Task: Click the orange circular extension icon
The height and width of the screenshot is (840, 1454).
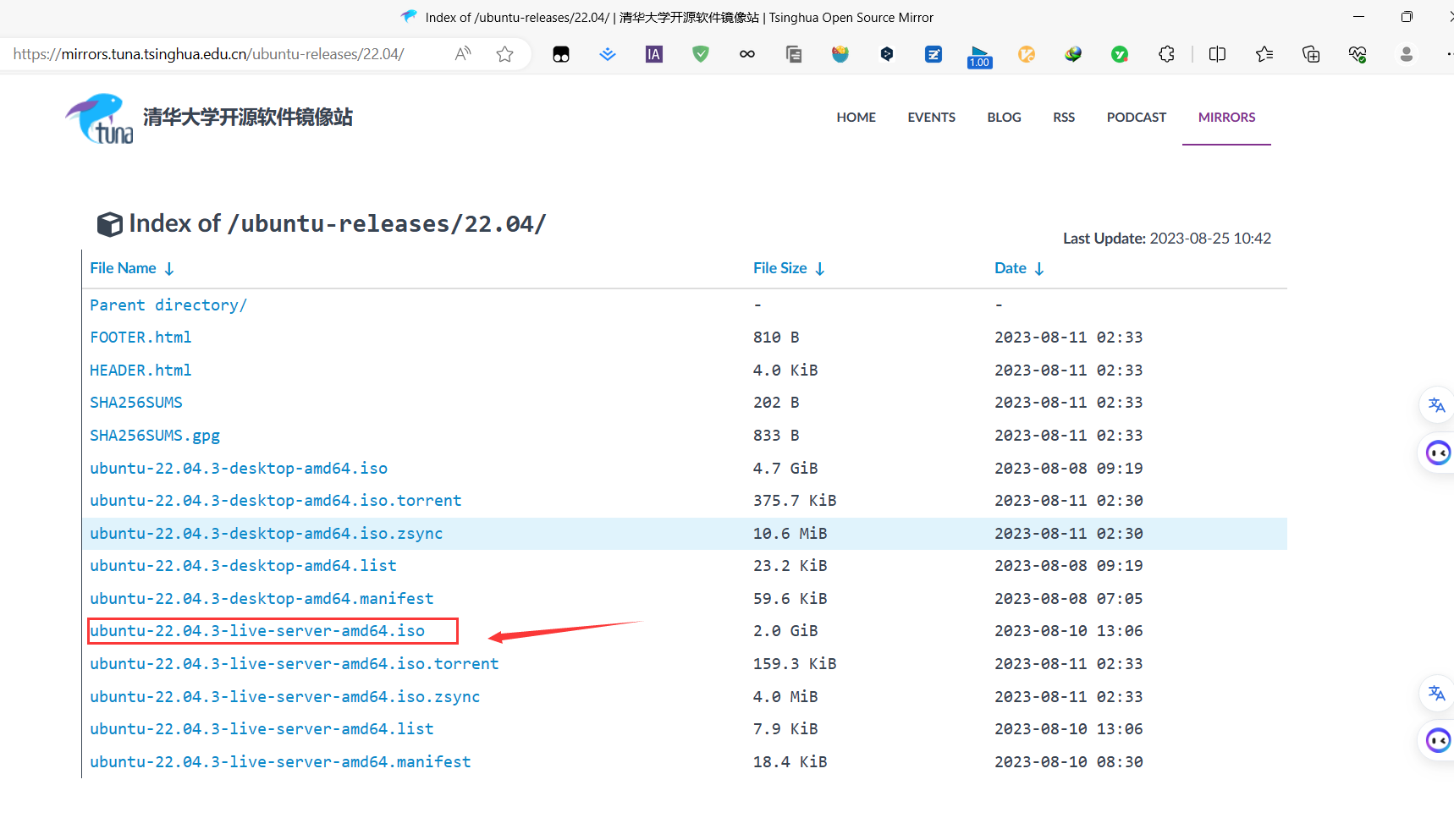Action: coord(1027,54)
